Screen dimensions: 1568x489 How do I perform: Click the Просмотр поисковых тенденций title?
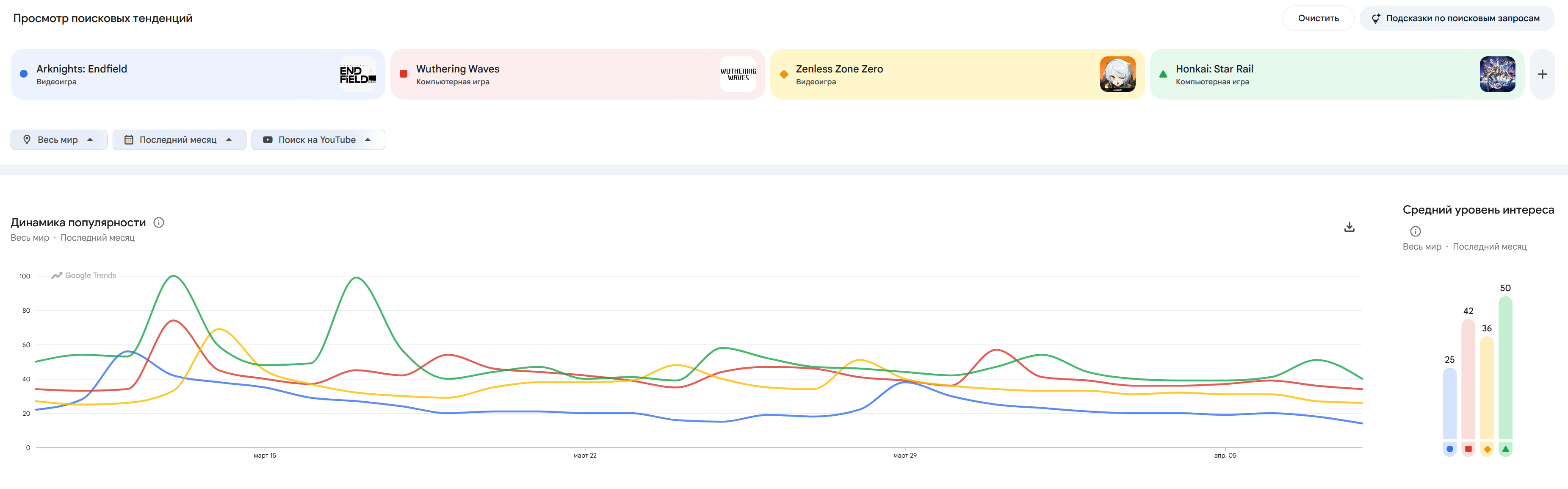[103, 18]
